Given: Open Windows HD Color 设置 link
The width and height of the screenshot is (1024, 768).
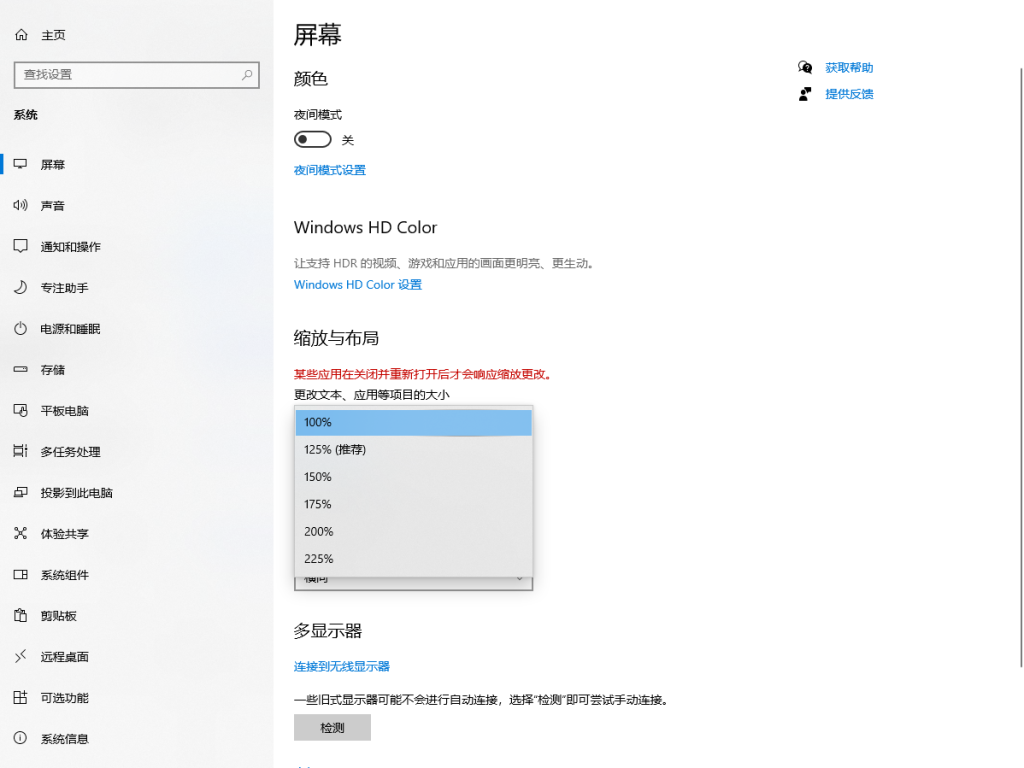Looking at the screenshot, I should tap(358, 285).
